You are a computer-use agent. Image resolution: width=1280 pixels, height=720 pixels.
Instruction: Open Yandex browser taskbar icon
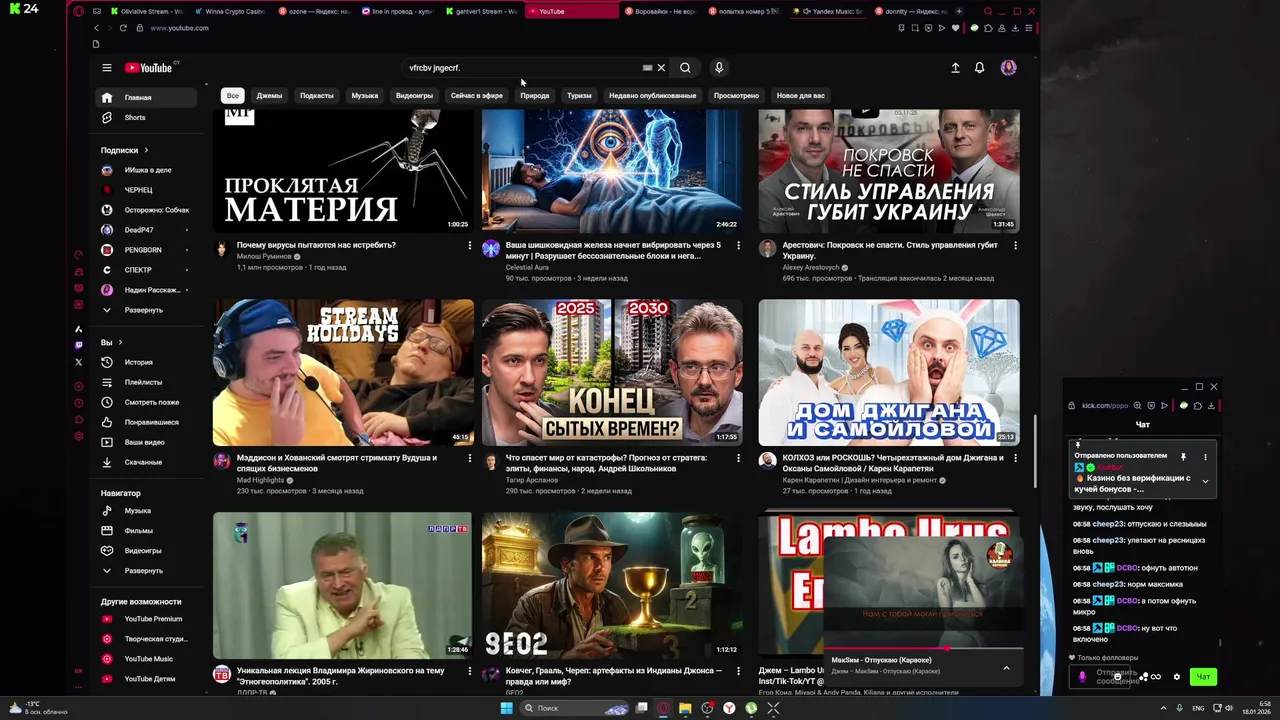point(729,708)
